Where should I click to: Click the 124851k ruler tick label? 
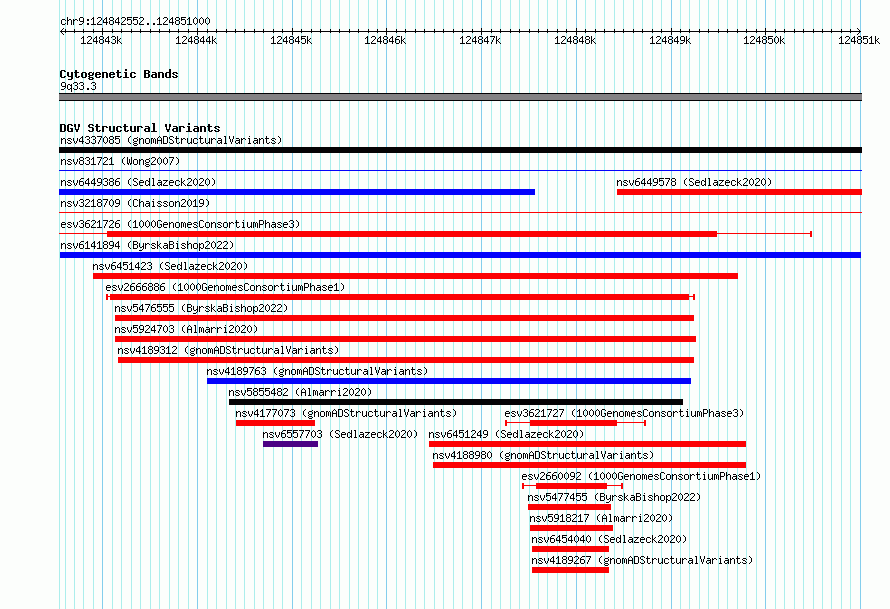[859, 40]
